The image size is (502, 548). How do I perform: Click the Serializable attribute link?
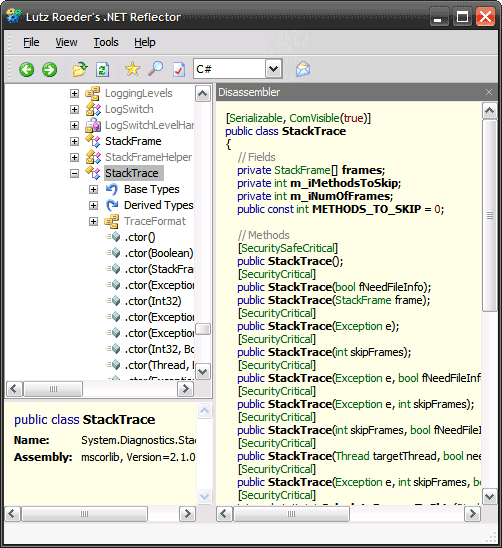click(x=255, y=118)
